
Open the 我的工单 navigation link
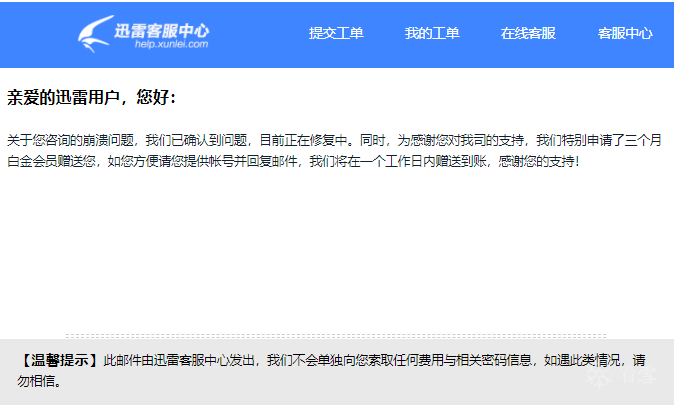[432, 33]
